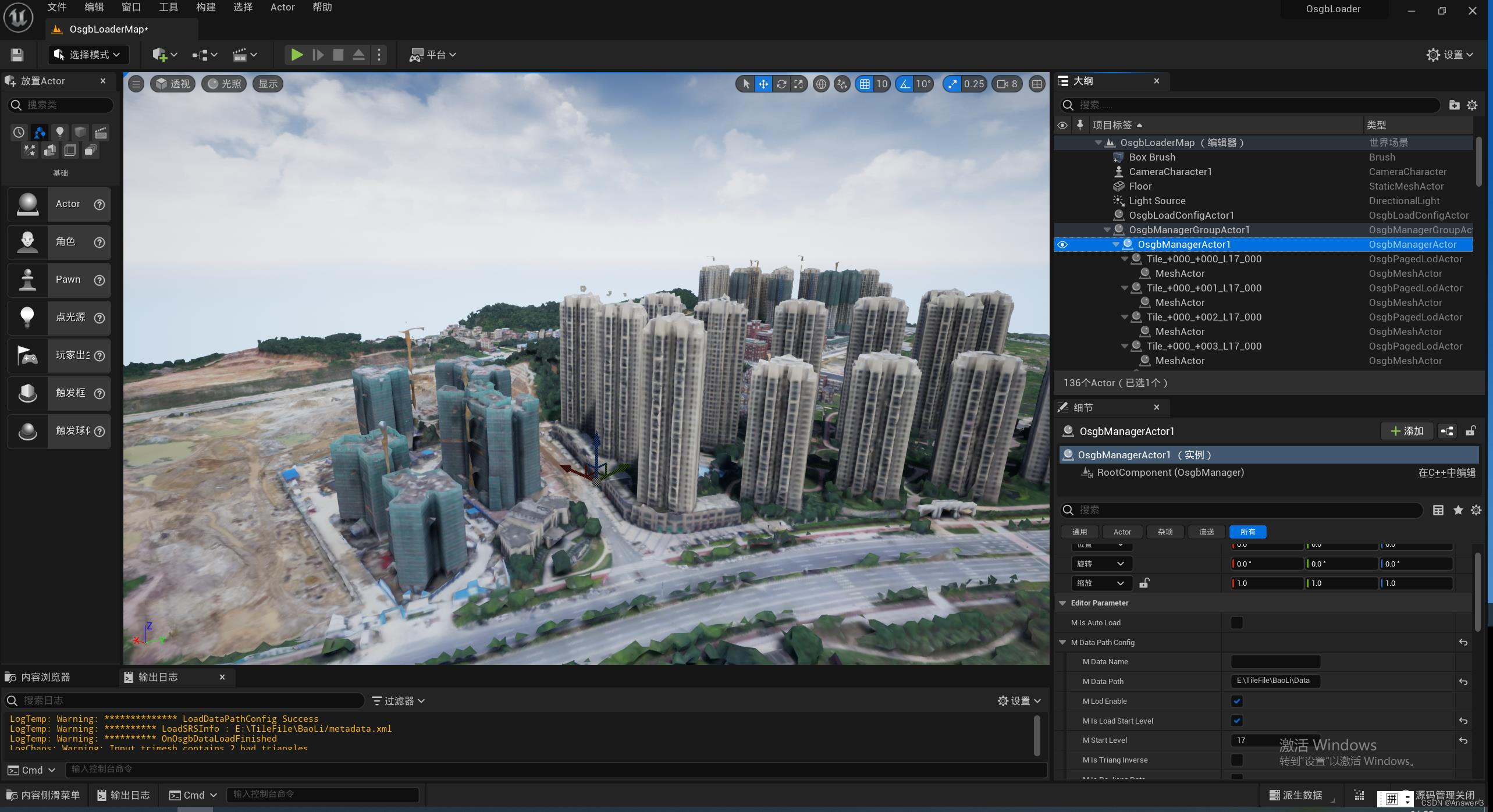
Task: Toggle grid snapping icon in viewport
Action: click(865, 84)
